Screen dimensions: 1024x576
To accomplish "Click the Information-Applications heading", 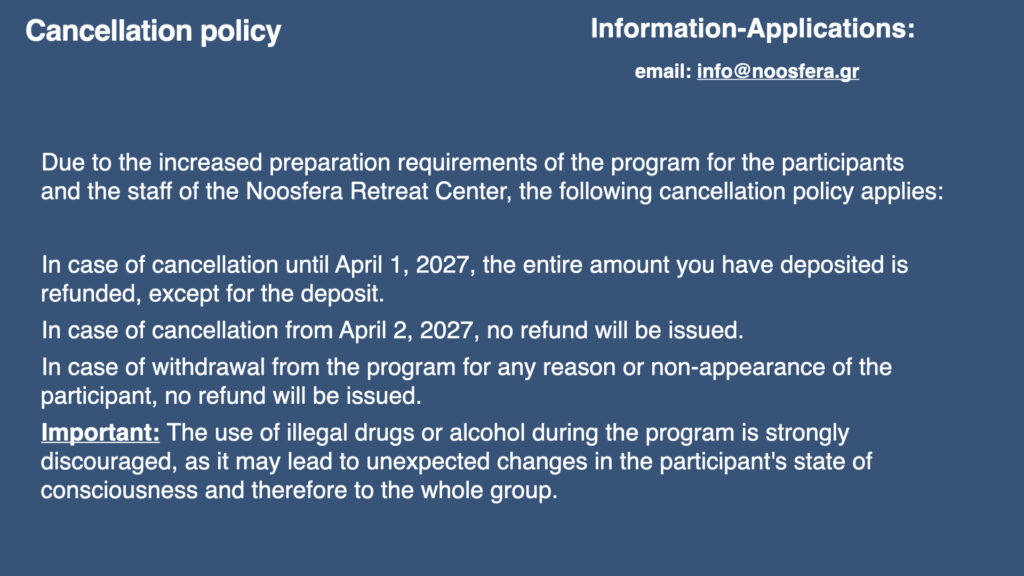I will point(752,29).
